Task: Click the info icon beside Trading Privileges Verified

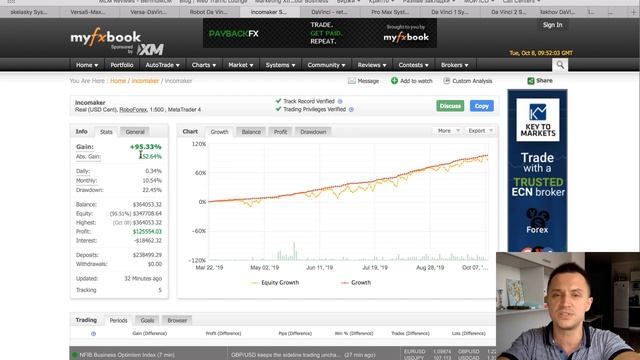Action: point(351,109)
